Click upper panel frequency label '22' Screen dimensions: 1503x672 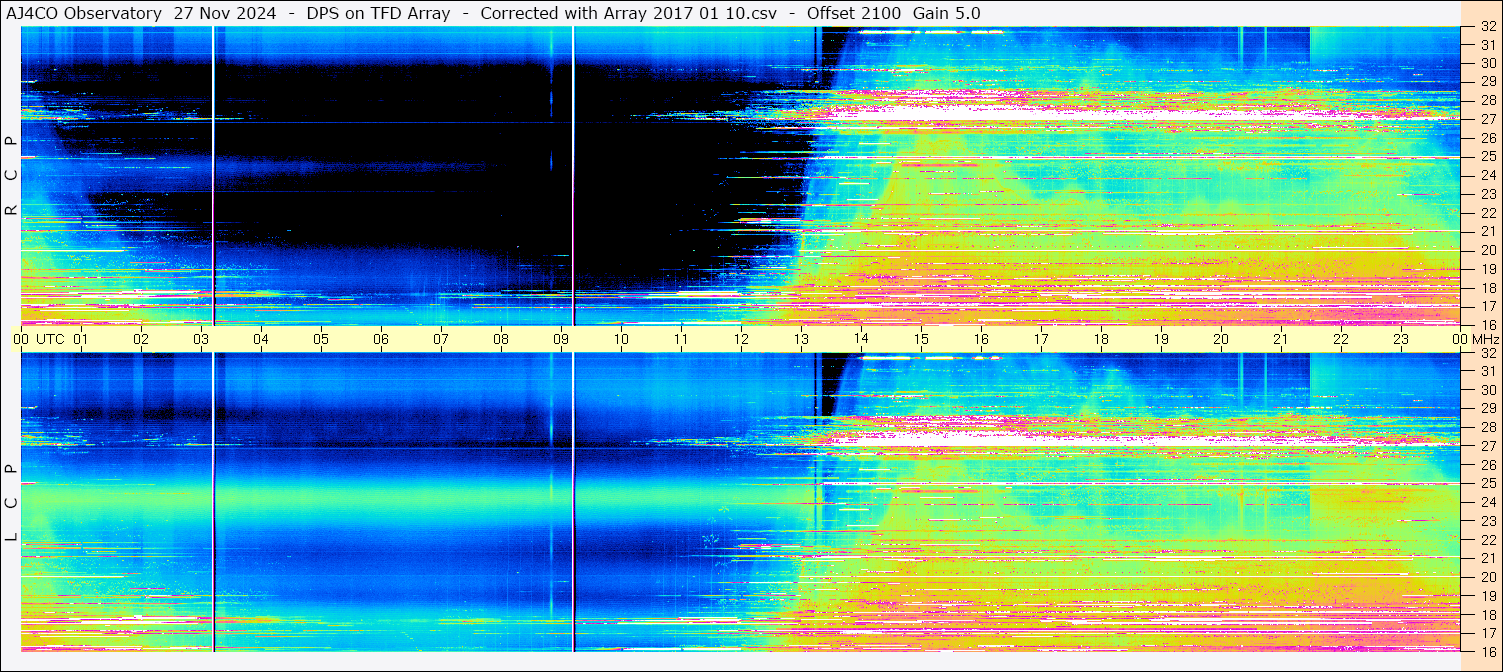(1487, 213)
